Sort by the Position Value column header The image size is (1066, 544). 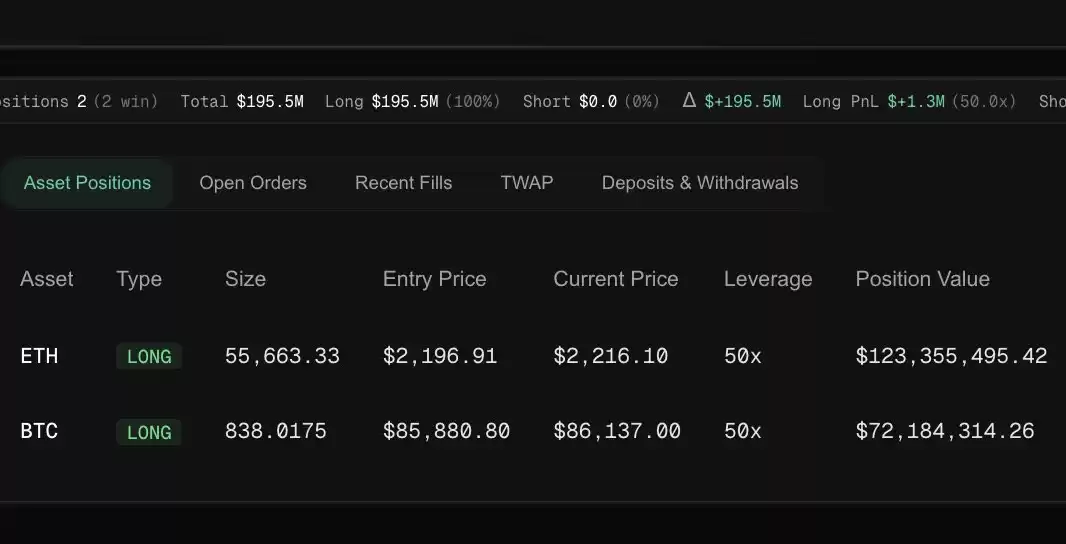coord(923,279)
